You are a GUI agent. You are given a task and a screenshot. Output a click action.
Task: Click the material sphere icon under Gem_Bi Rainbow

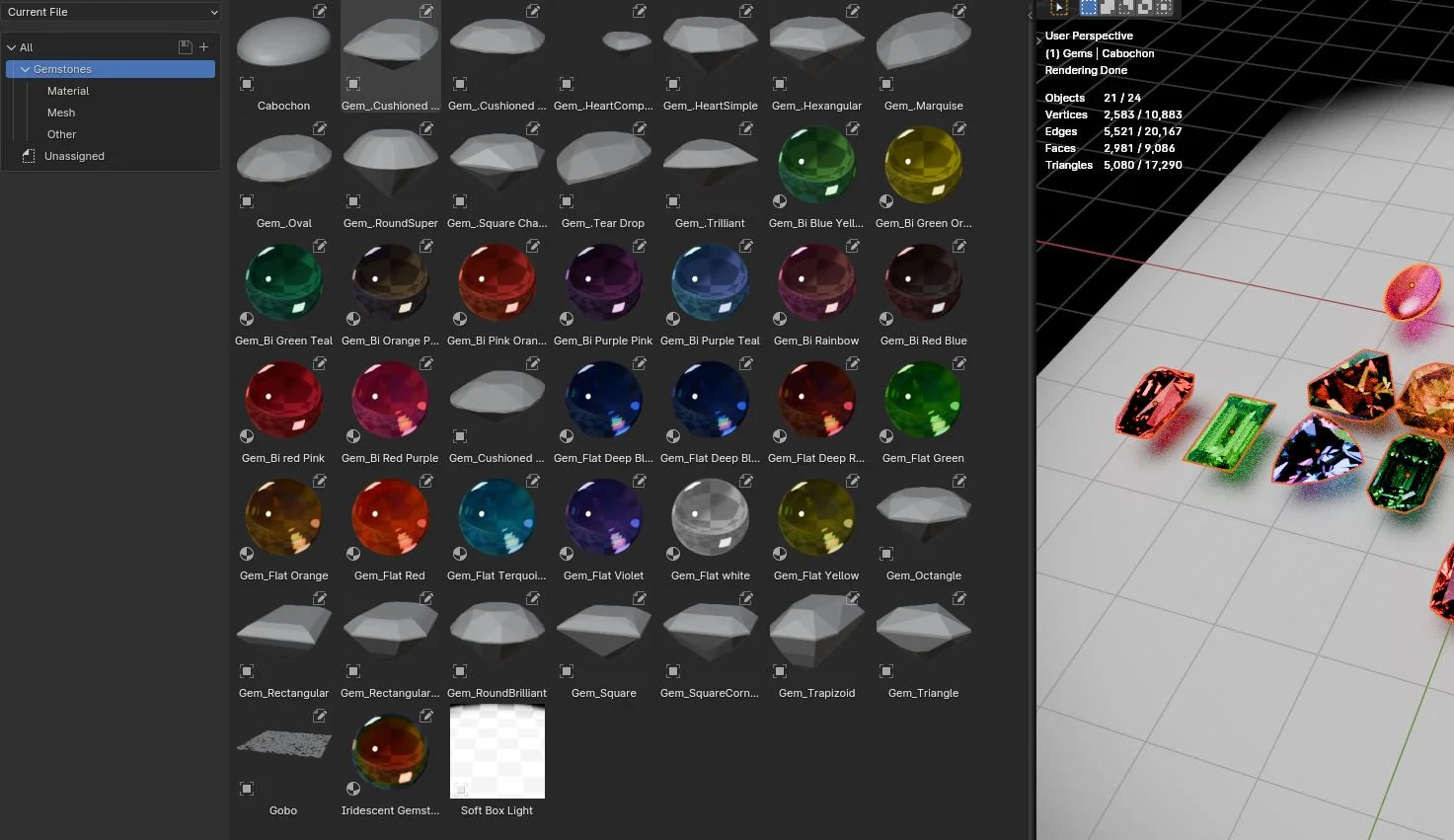(779, 318)
